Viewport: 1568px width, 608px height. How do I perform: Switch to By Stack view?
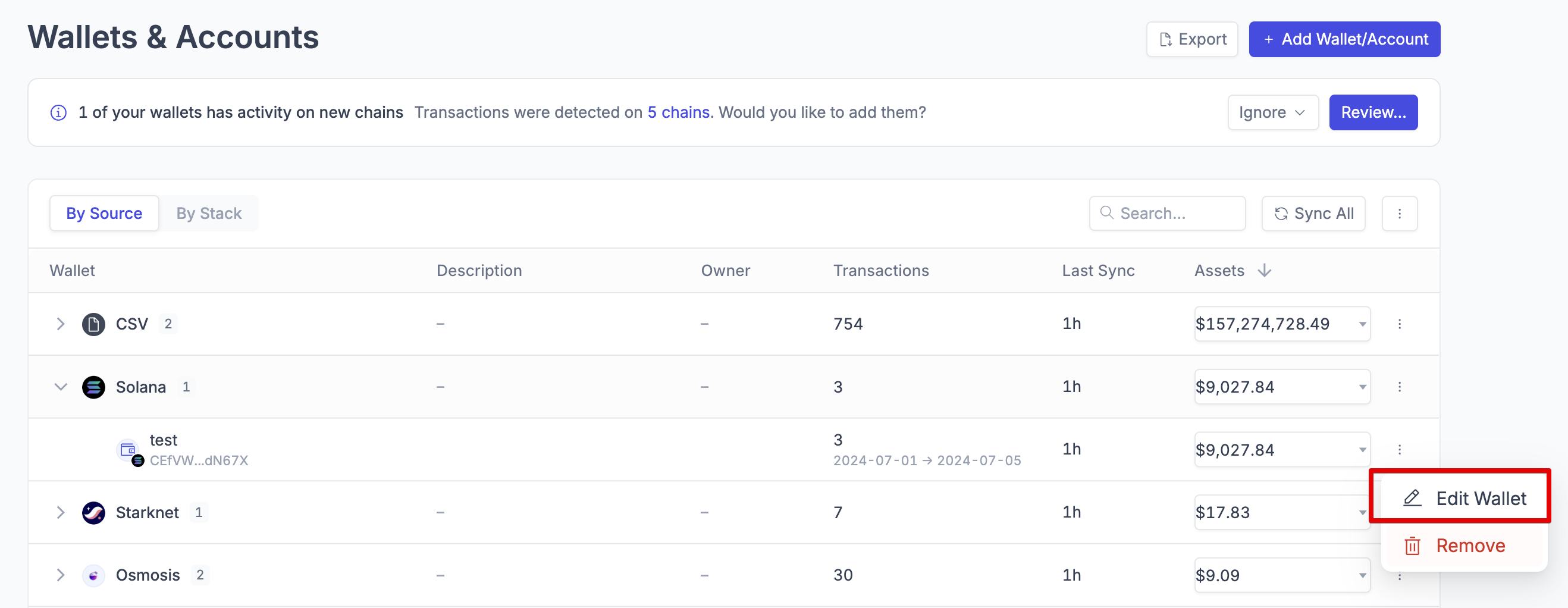pyautogui.click(x=209, y=214)
